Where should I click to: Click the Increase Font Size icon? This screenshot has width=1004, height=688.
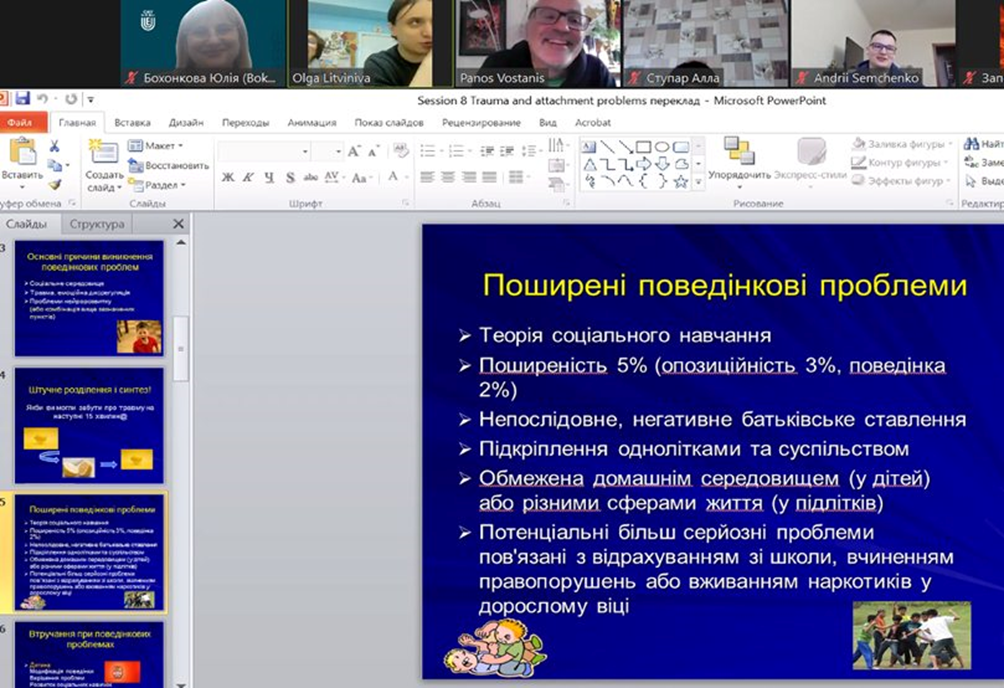coord(354,151)
